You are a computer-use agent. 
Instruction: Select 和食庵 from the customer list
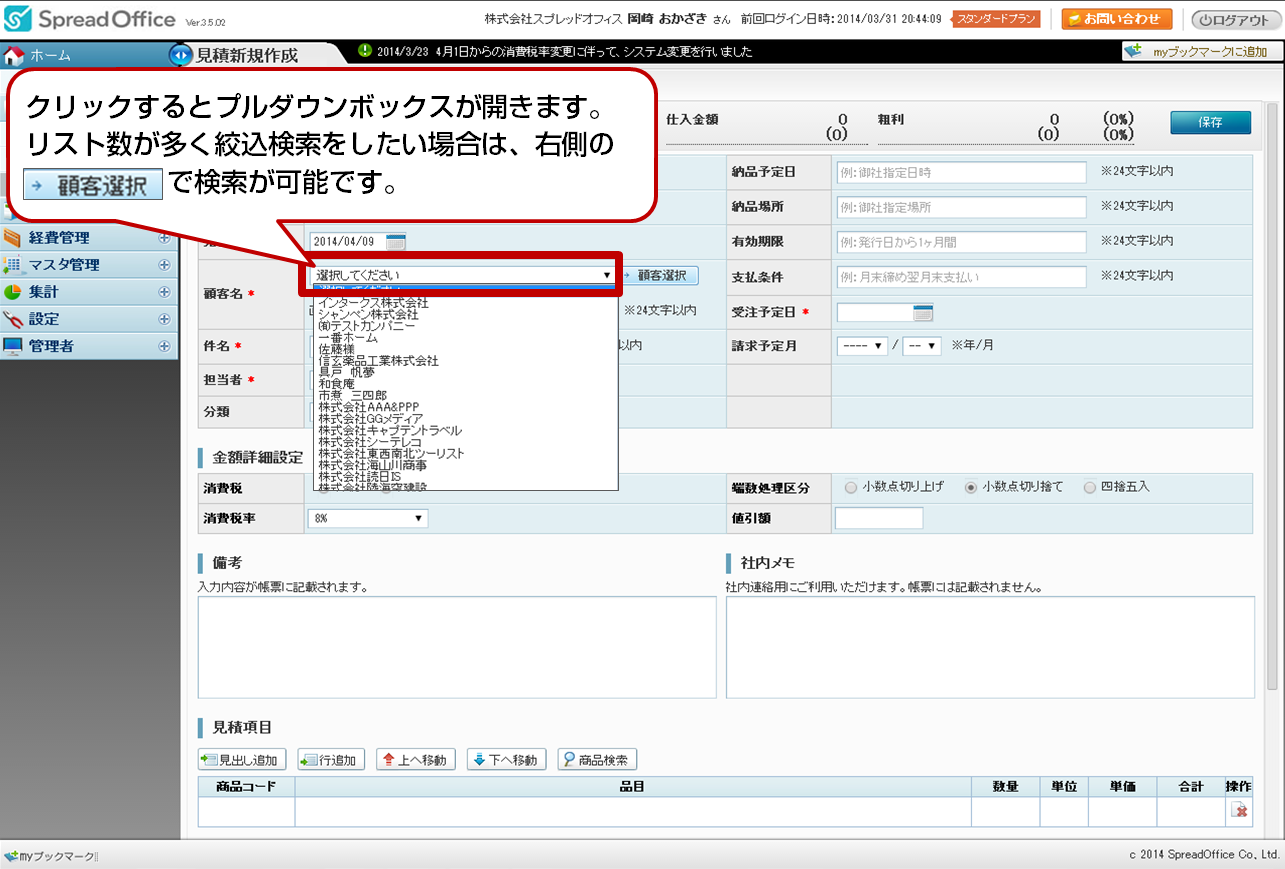336,384
